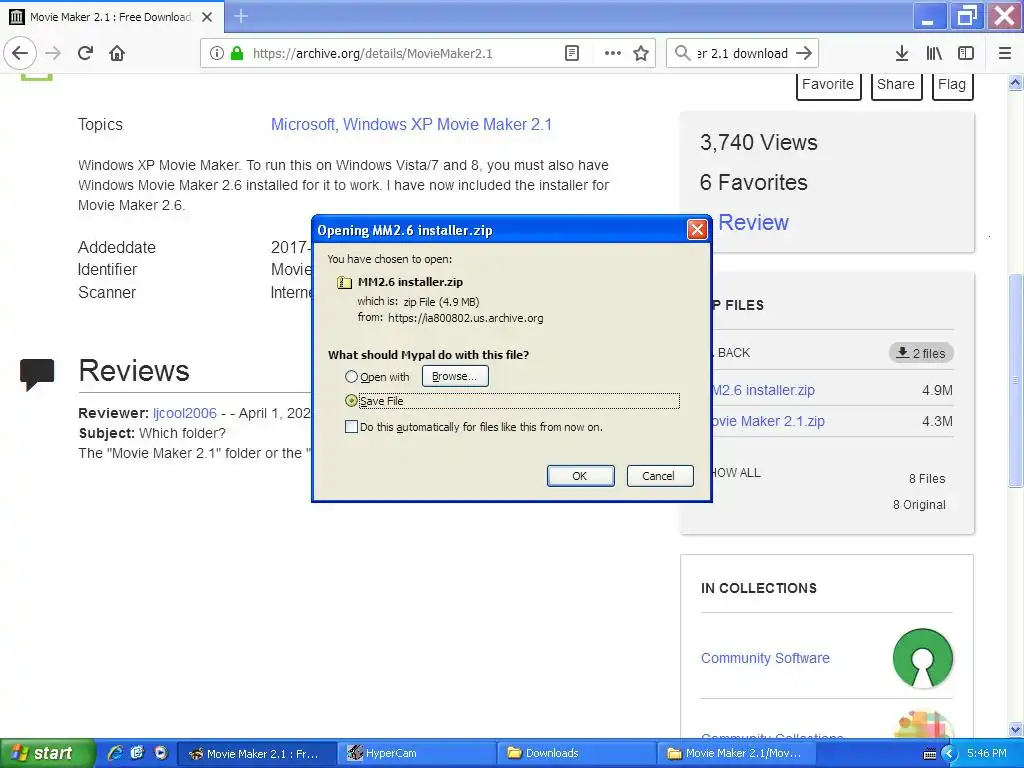Expand the SHOW ALL files link
The width and height of the screenshot is (1024, 768).
pos(735,473)
